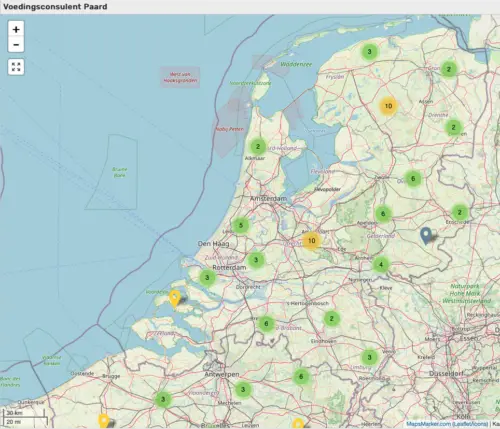Open the cluster of 3 south of Antwerpen

point(243,389)
